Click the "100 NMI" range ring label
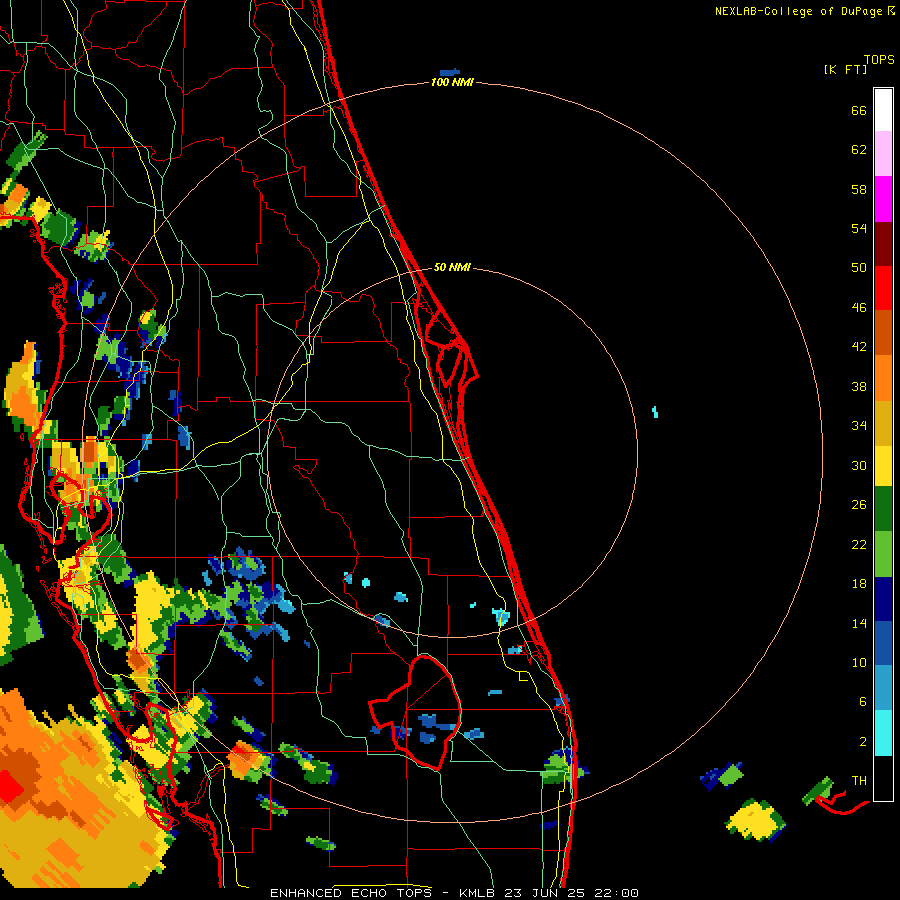Screen dimensions: 900x900 (452, 82)
